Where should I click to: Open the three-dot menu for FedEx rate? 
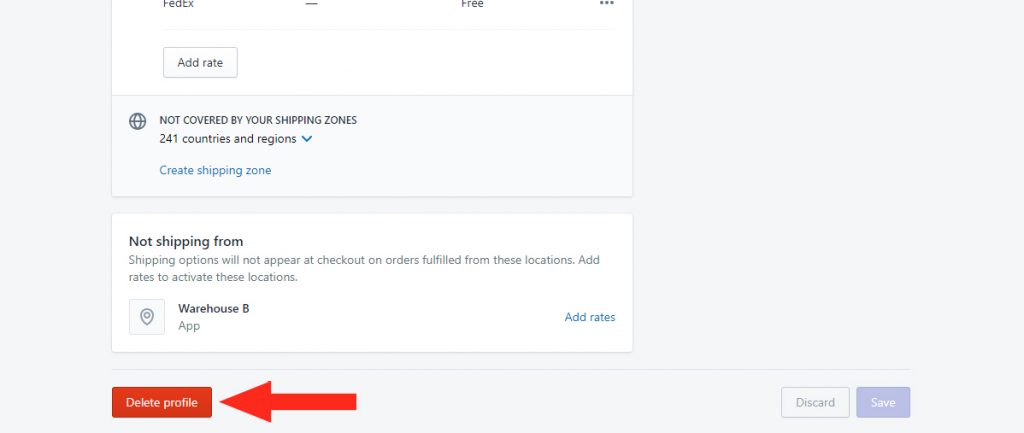(x=607, y=3)
